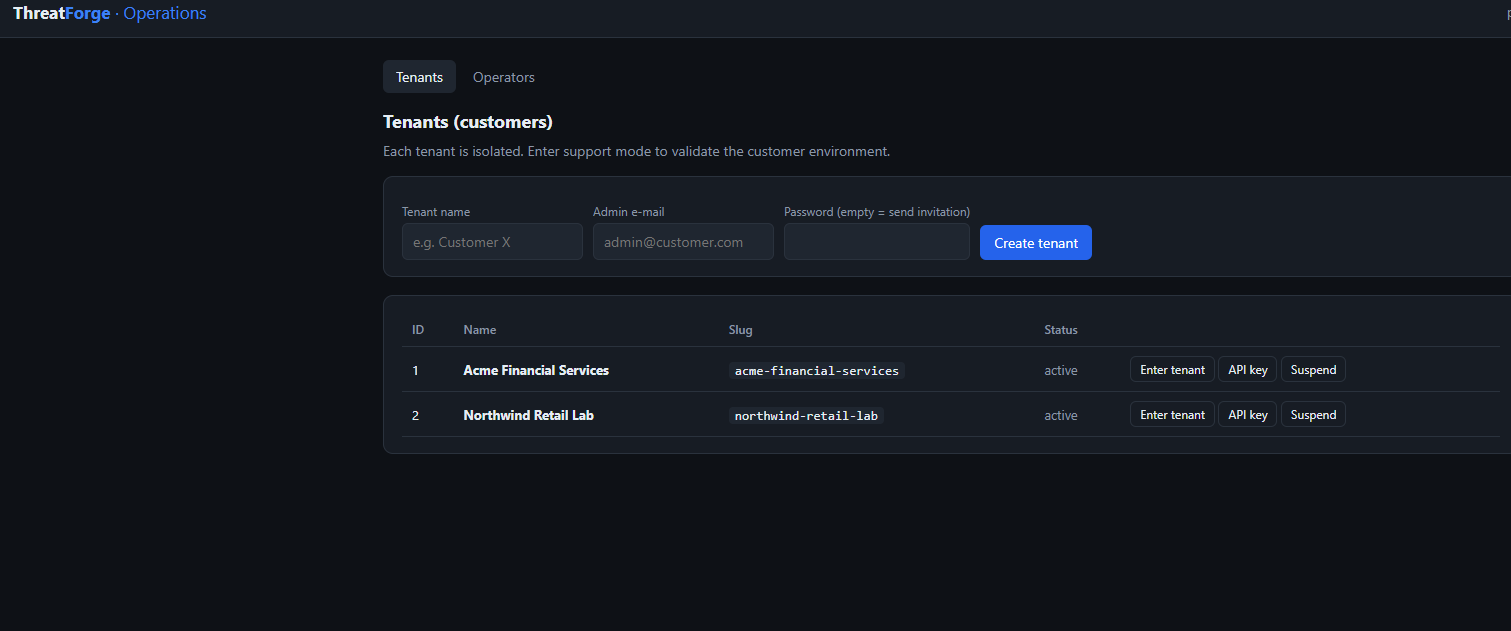Focus the Admin e-mail input field
The width and height of the screenshot is (1511, 631).
click(683, 242)
